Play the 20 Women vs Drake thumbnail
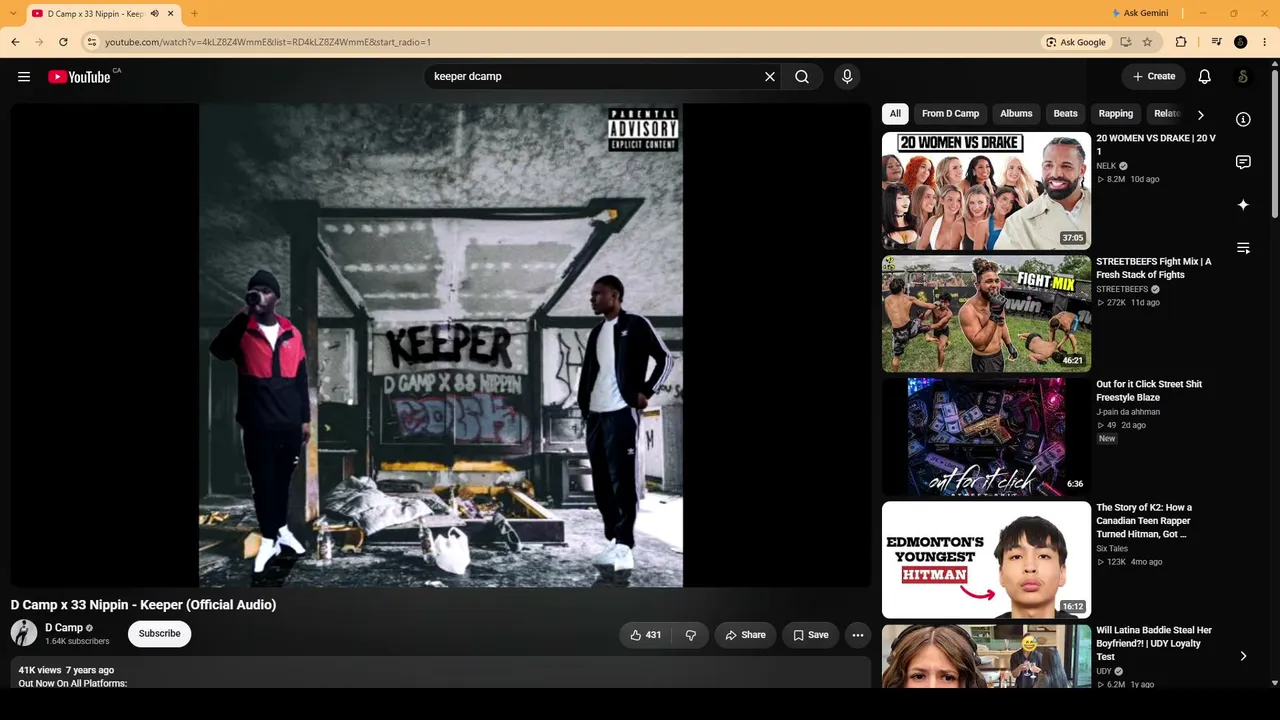 [x=986, y=191]
